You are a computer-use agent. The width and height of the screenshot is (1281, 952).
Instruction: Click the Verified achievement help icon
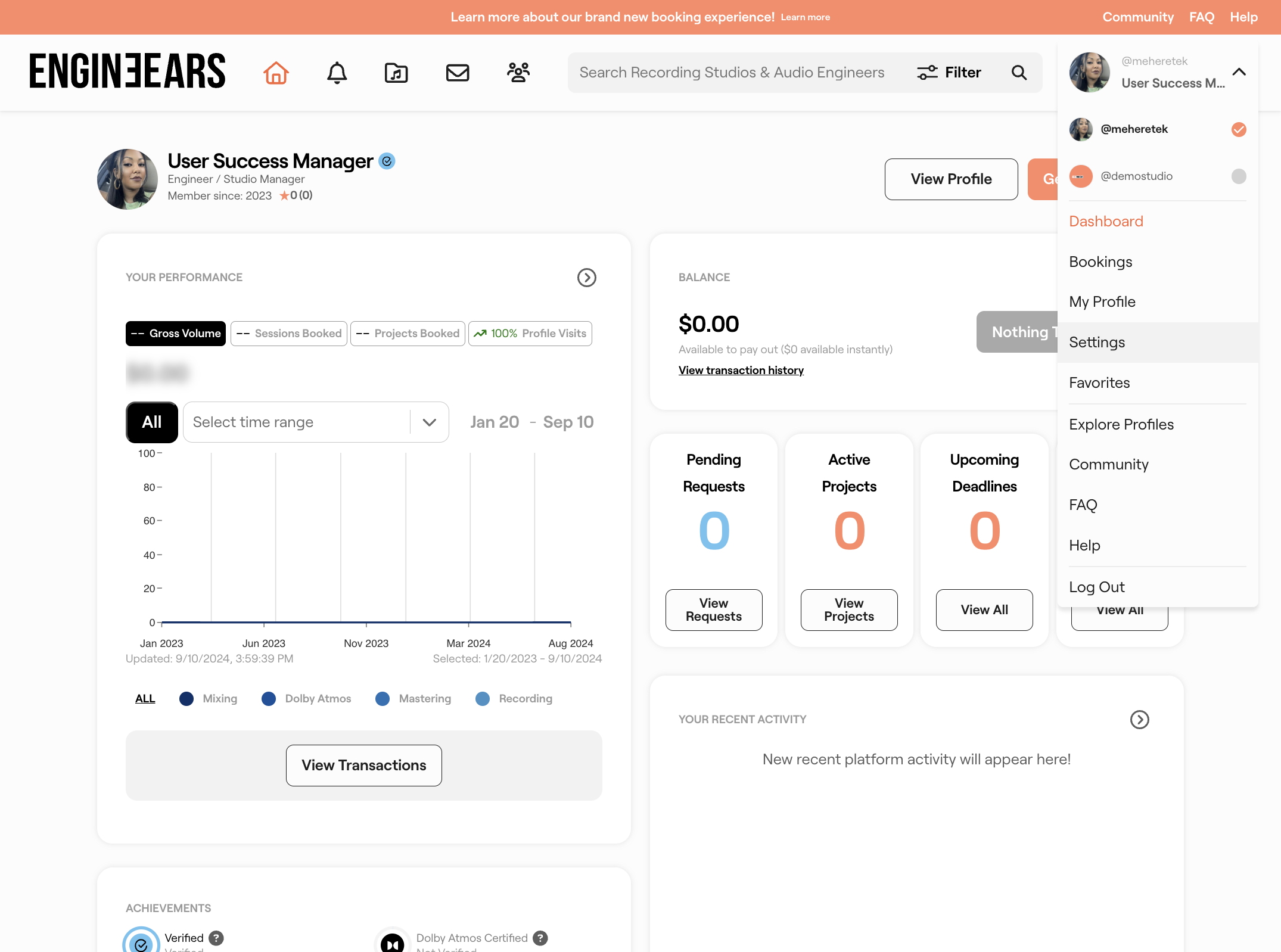point(216,938)
